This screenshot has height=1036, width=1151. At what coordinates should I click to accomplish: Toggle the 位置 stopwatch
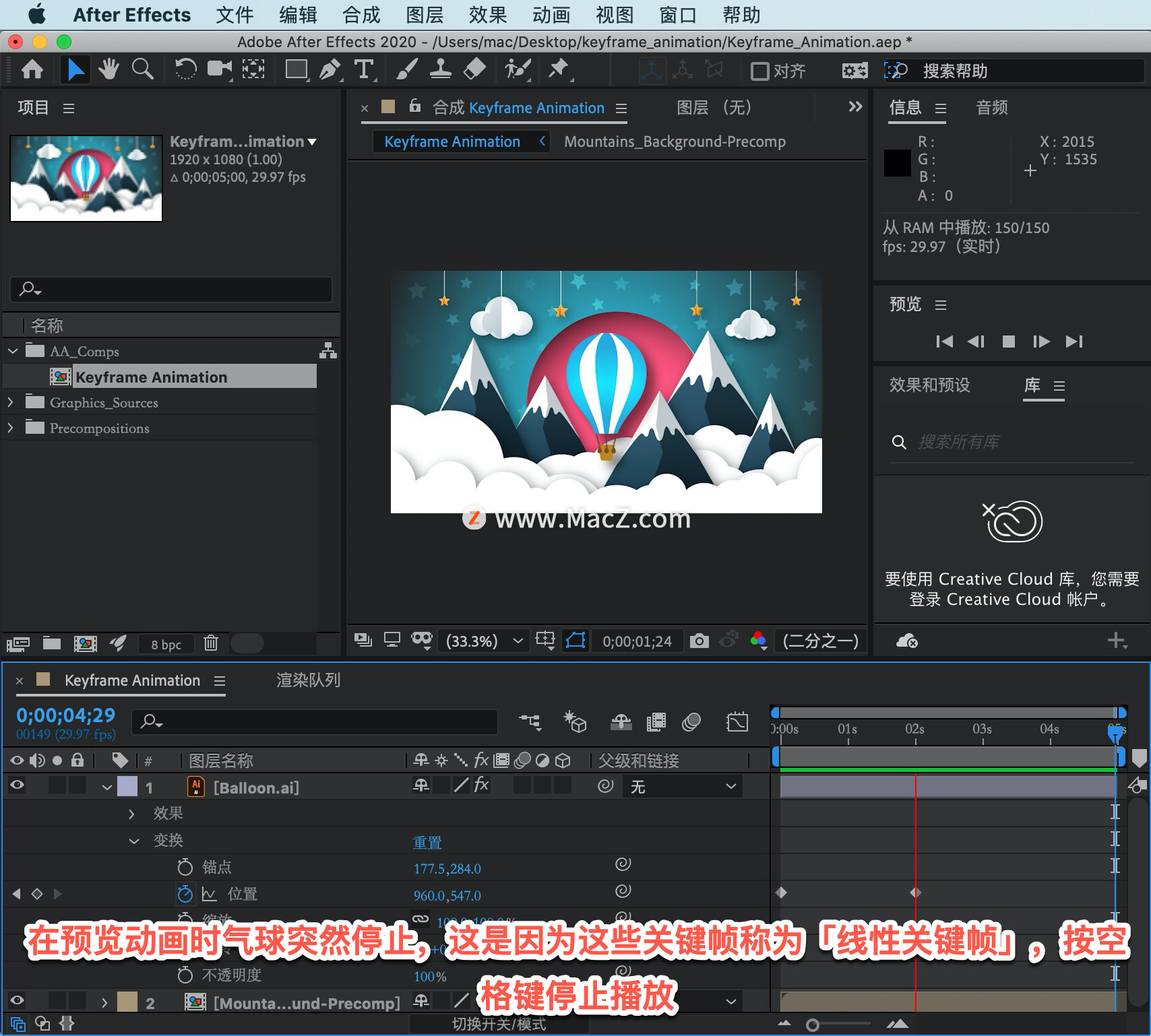185,894
